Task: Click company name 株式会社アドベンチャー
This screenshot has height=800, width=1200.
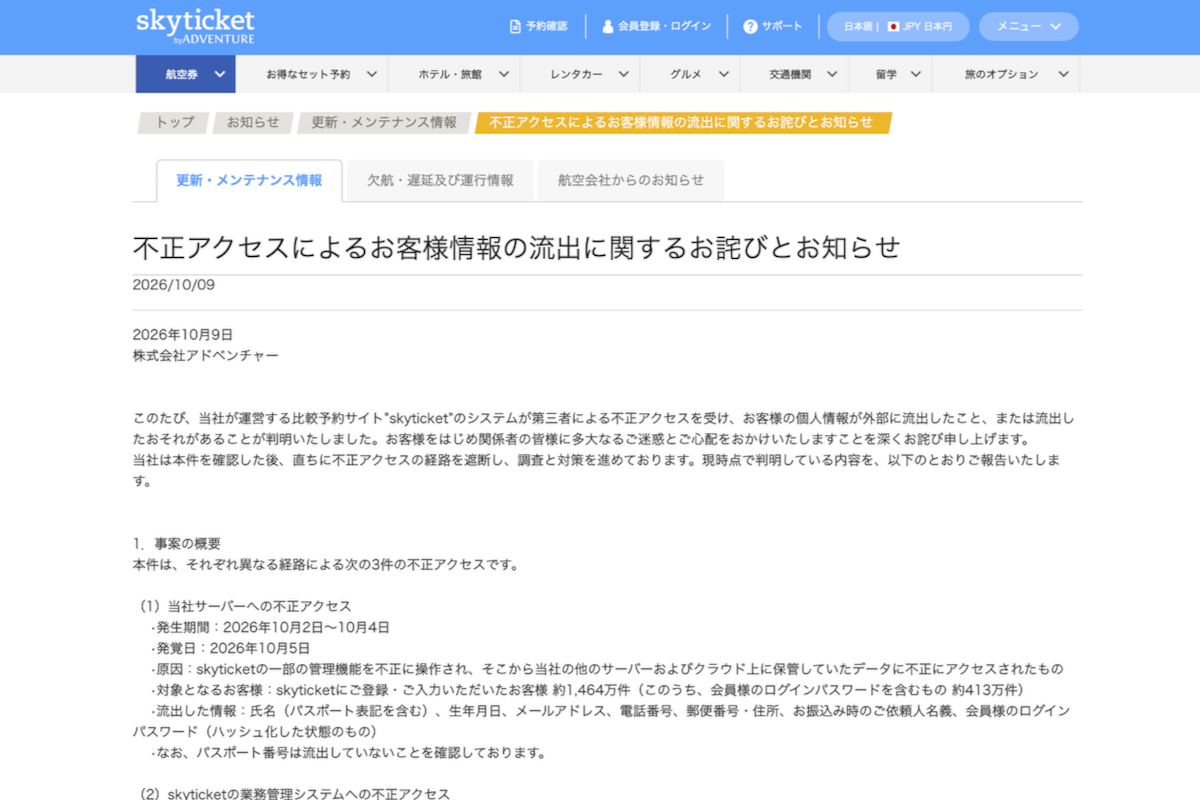Action: [206, 355]
